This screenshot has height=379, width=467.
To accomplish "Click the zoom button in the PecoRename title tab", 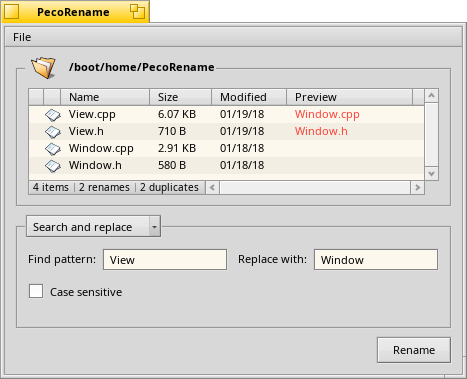I will [x=137, y=12].
